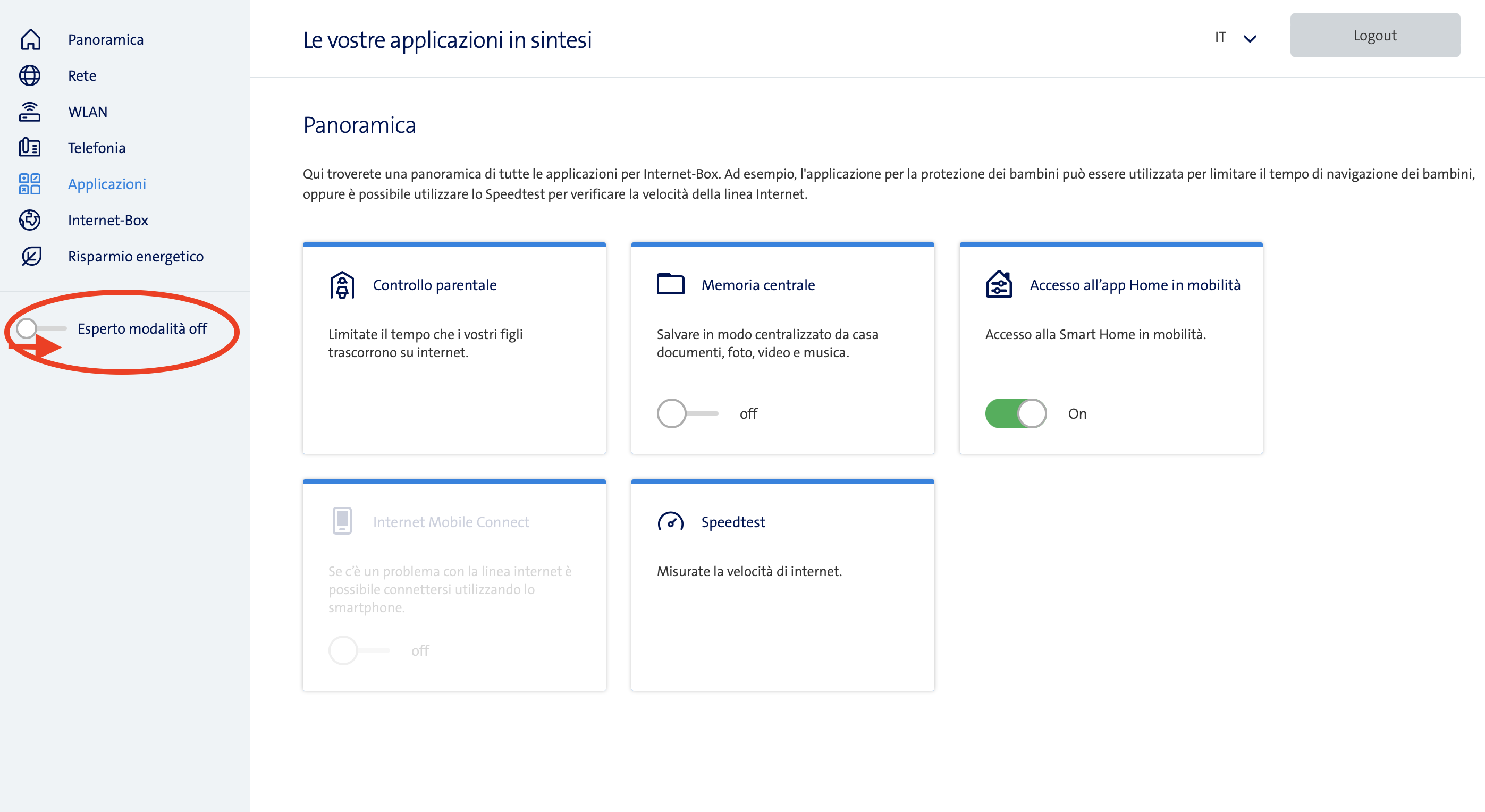The image size is (1485, 812).
Task: Click the Internet-Box icon in sidebar
Action: [x=30, y=220]
